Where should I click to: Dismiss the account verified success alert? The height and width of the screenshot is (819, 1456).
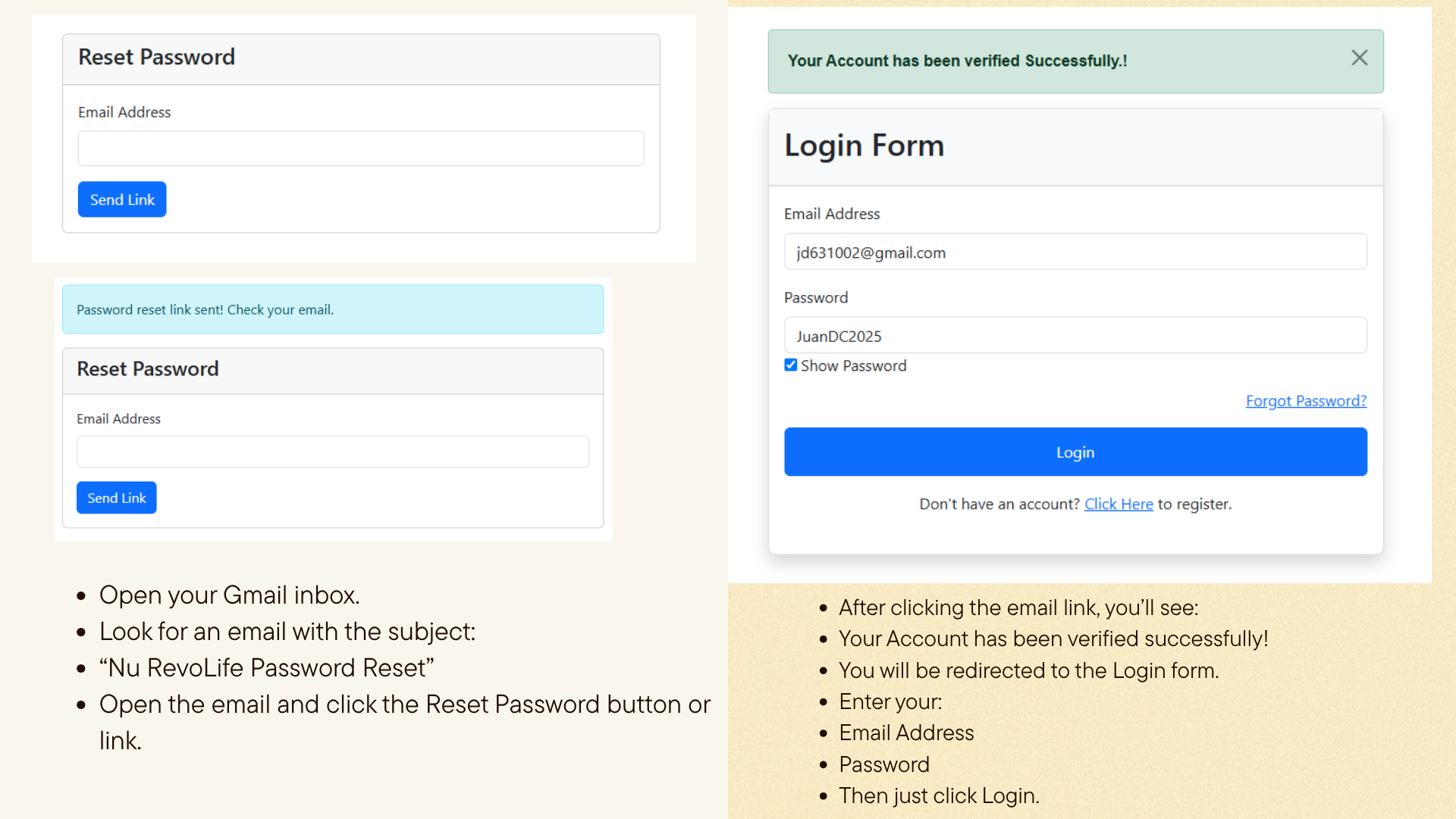tap(1359, 58)
